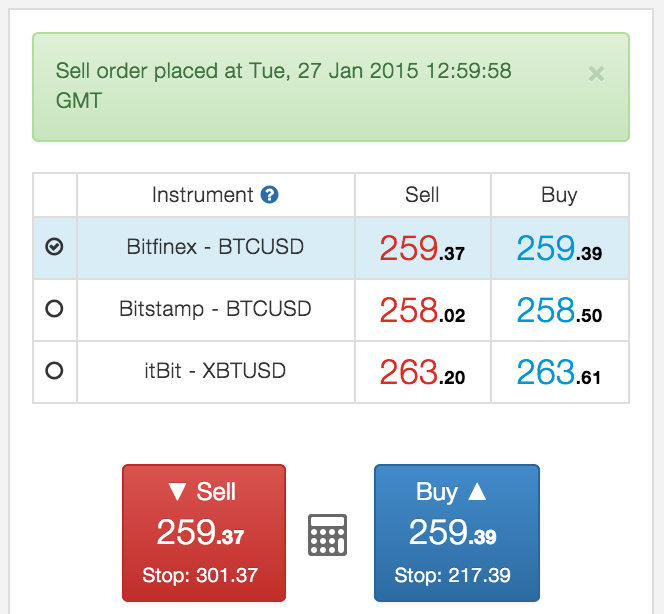Open the calculator icon between Sell and Buy
This screenshot has height=614, width=664.
tap(327, 535)
